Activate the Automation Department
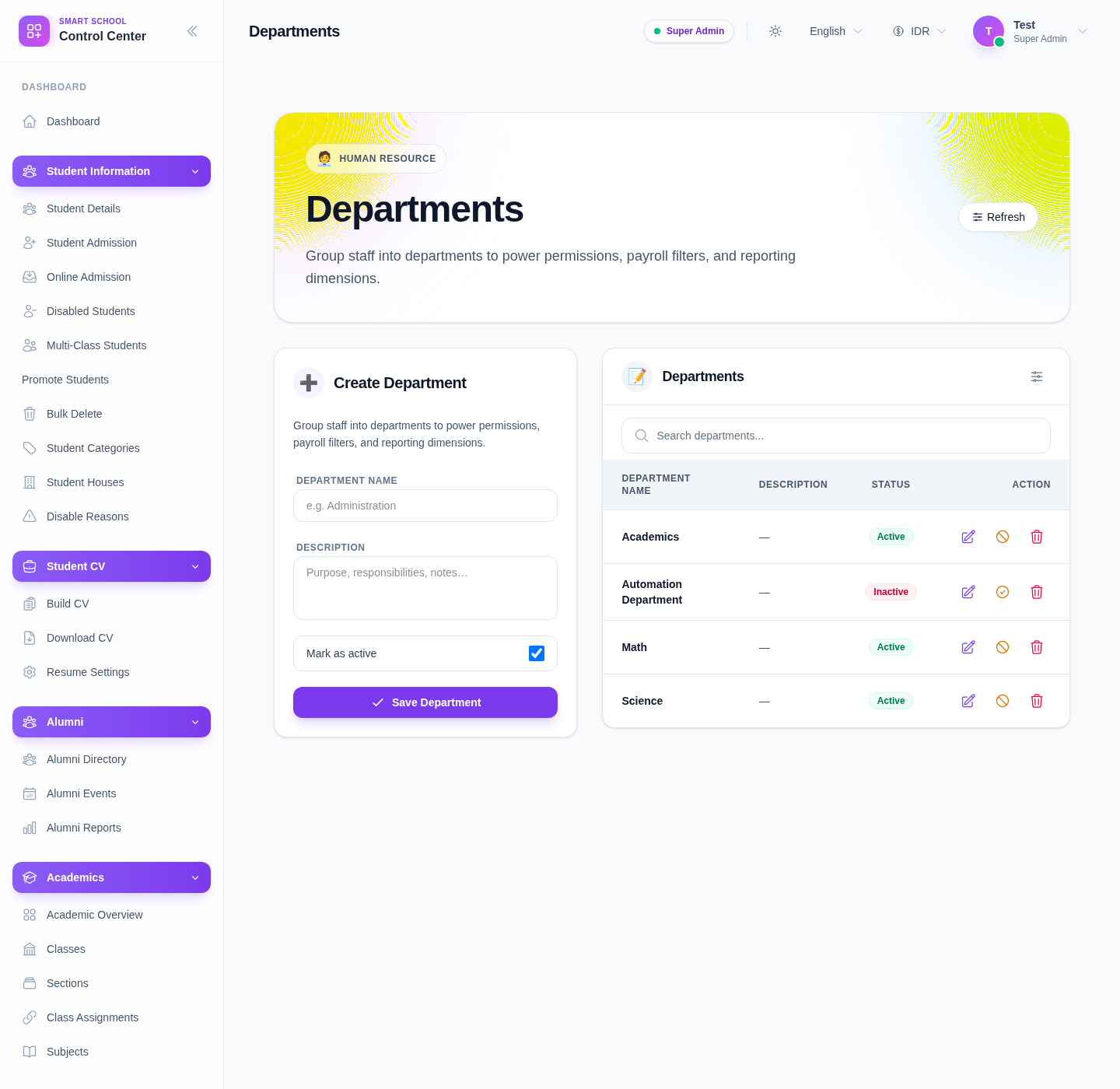The height and width of the screenshot is (1089, 1120). pos(1003,592)
